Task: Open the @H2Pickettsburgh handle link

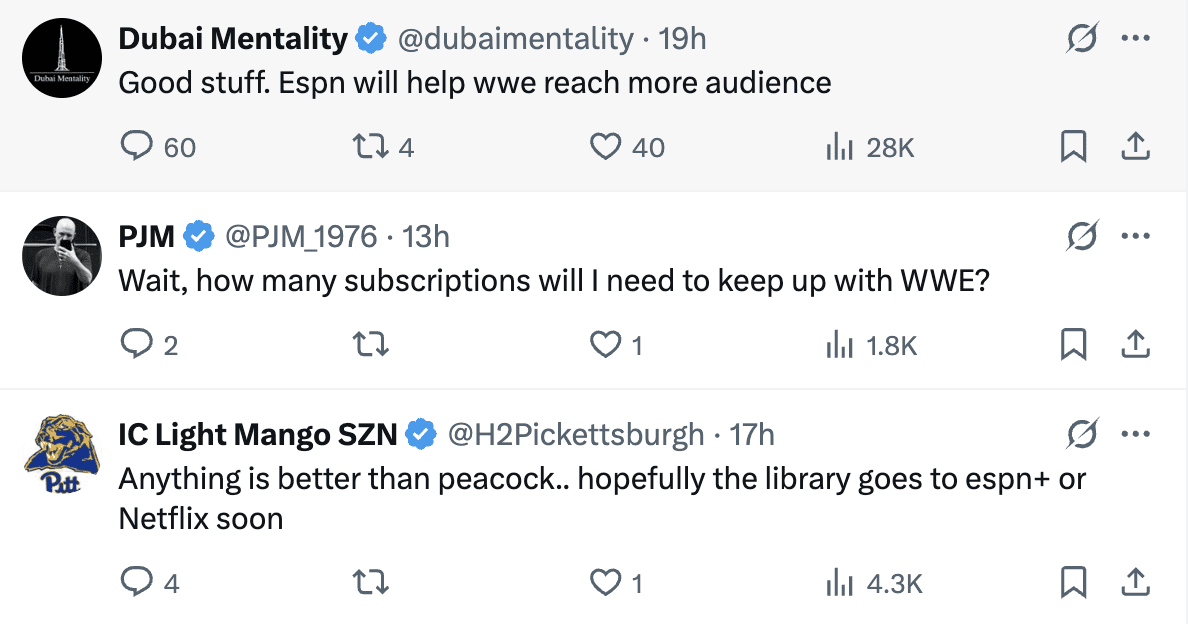Action: pos(575,434)
